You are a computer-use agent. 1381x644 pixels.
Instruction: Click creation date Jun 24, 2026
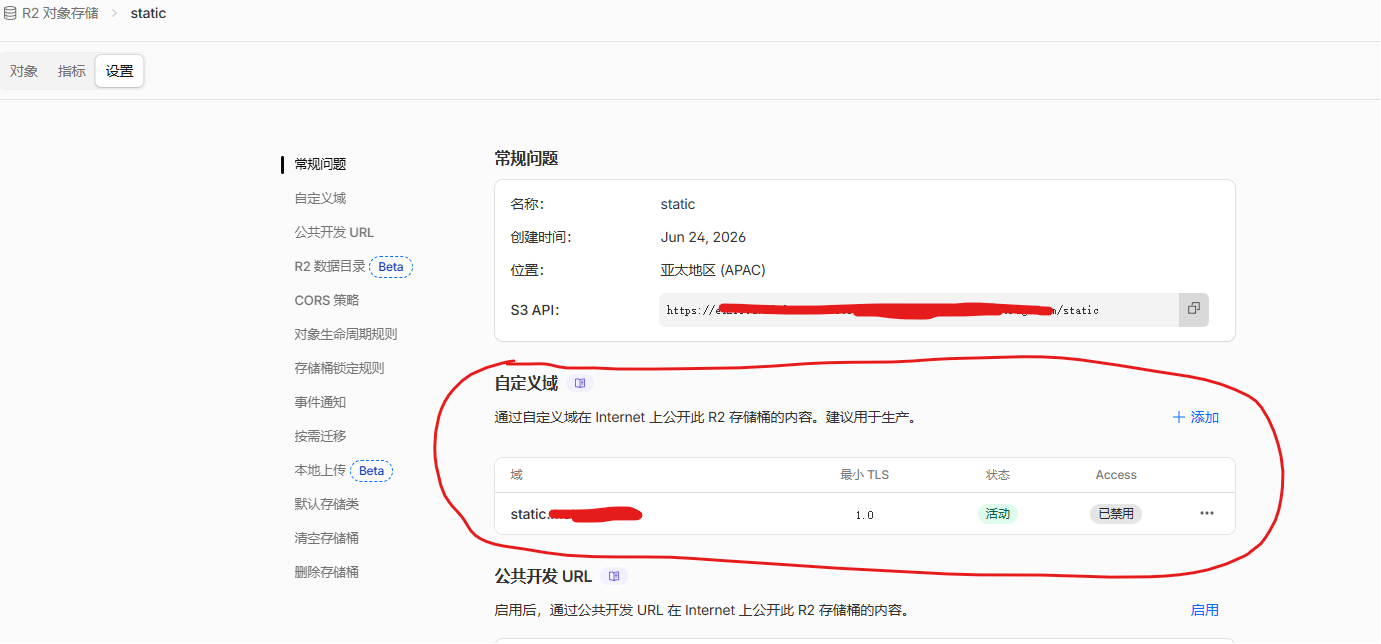click(x=703, y=237)
